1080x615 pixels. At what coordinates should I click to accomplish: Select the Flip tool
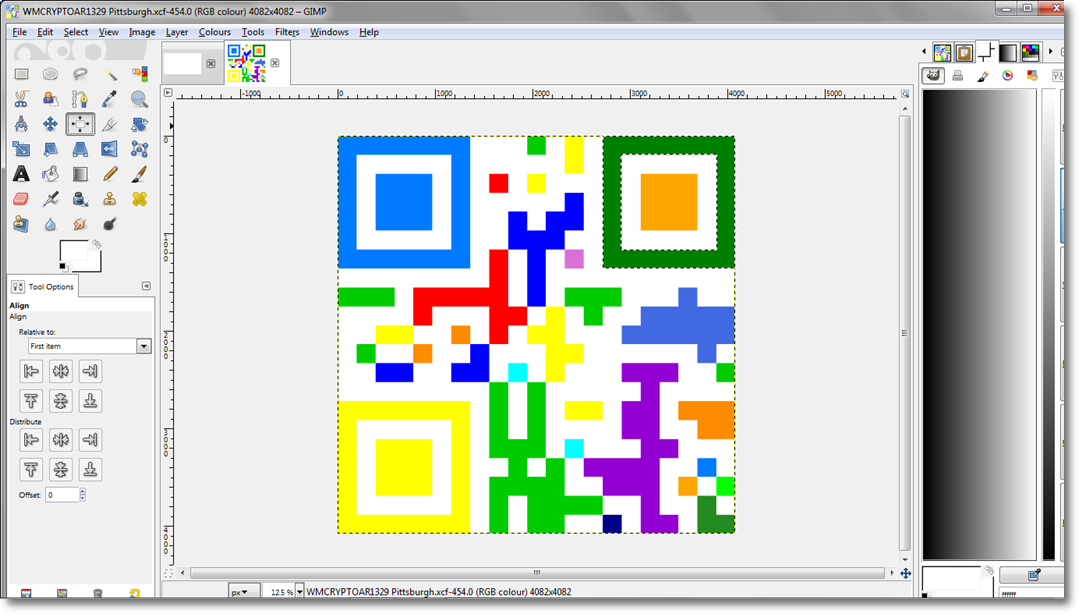pos(110,149)
